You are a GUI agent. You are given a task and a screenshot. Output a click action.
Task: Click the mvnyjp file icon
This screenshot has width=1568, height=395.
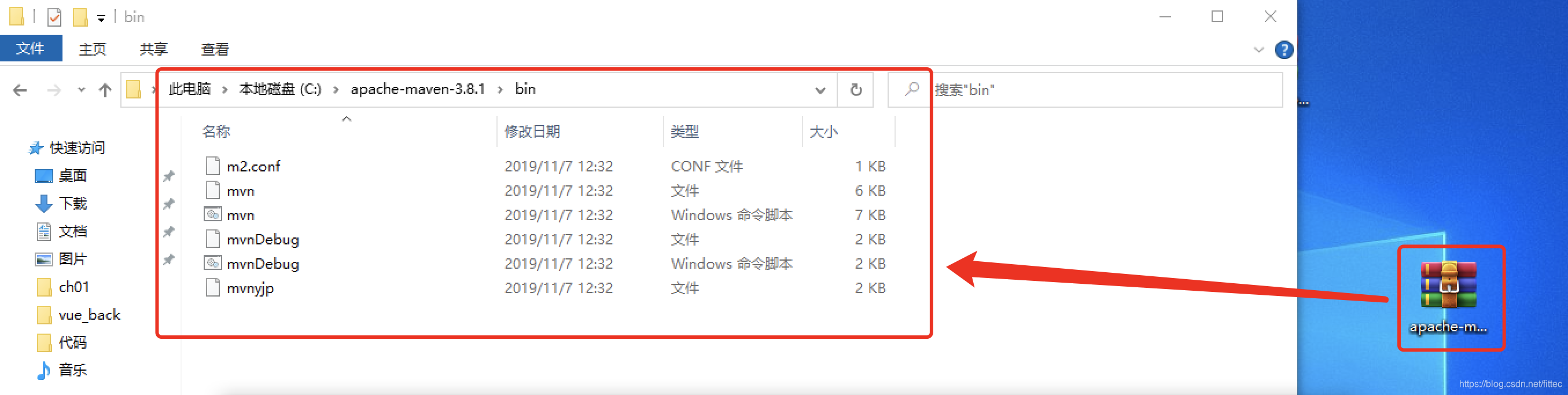coord(212,287)
